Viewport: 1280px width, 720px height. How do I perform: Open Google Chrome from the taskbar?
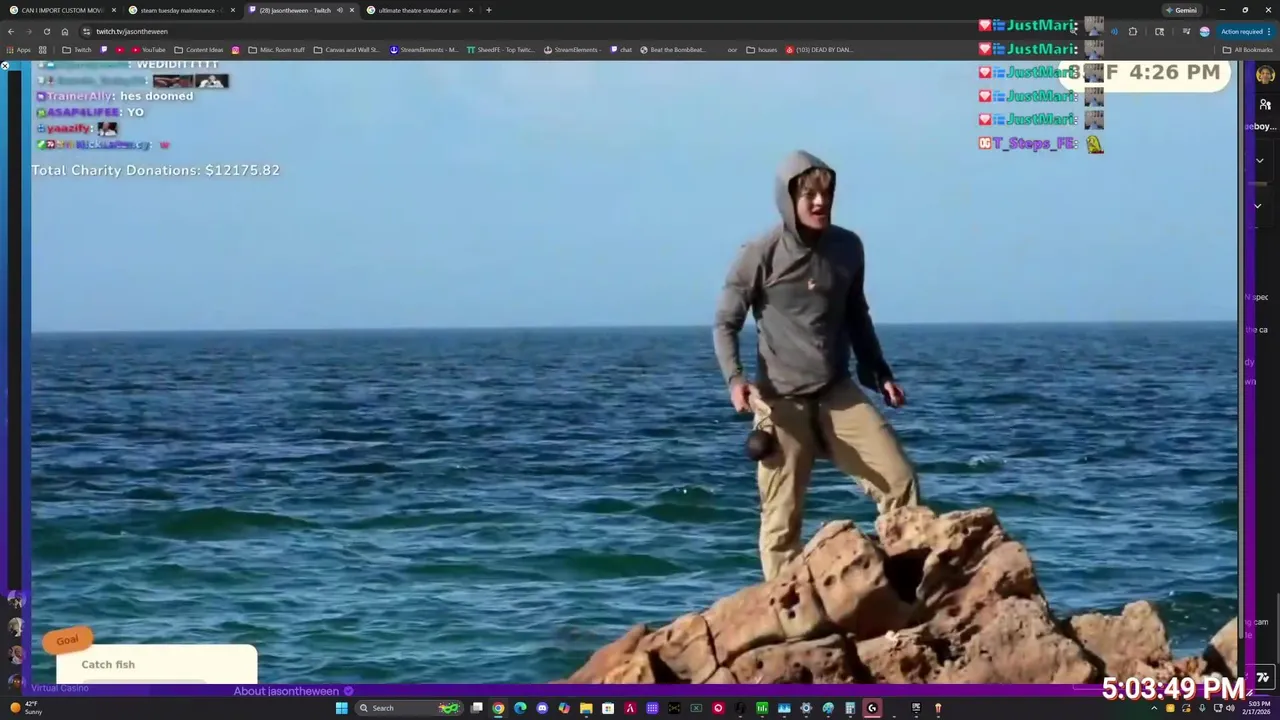point(498,708)
